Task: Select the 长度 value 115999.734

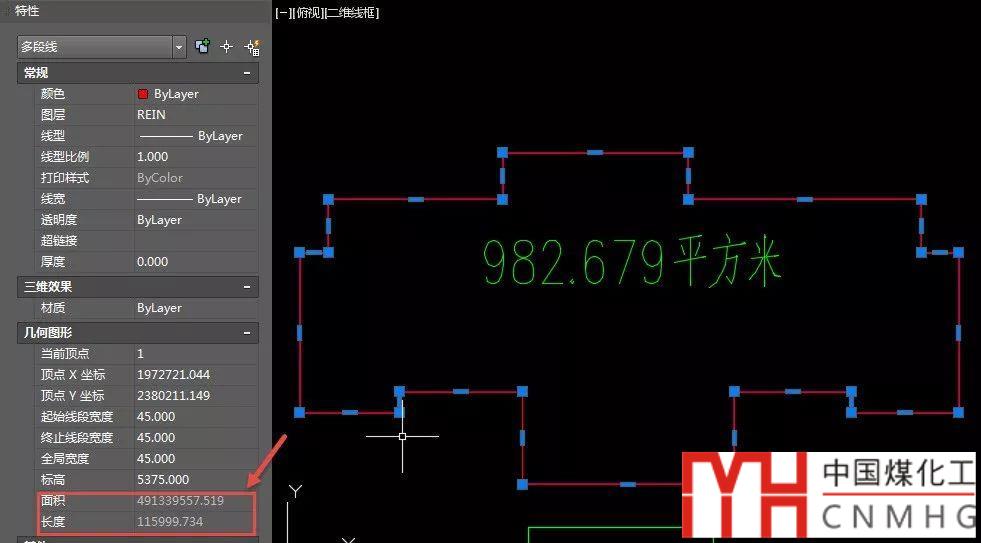Action: pos(170,522)
